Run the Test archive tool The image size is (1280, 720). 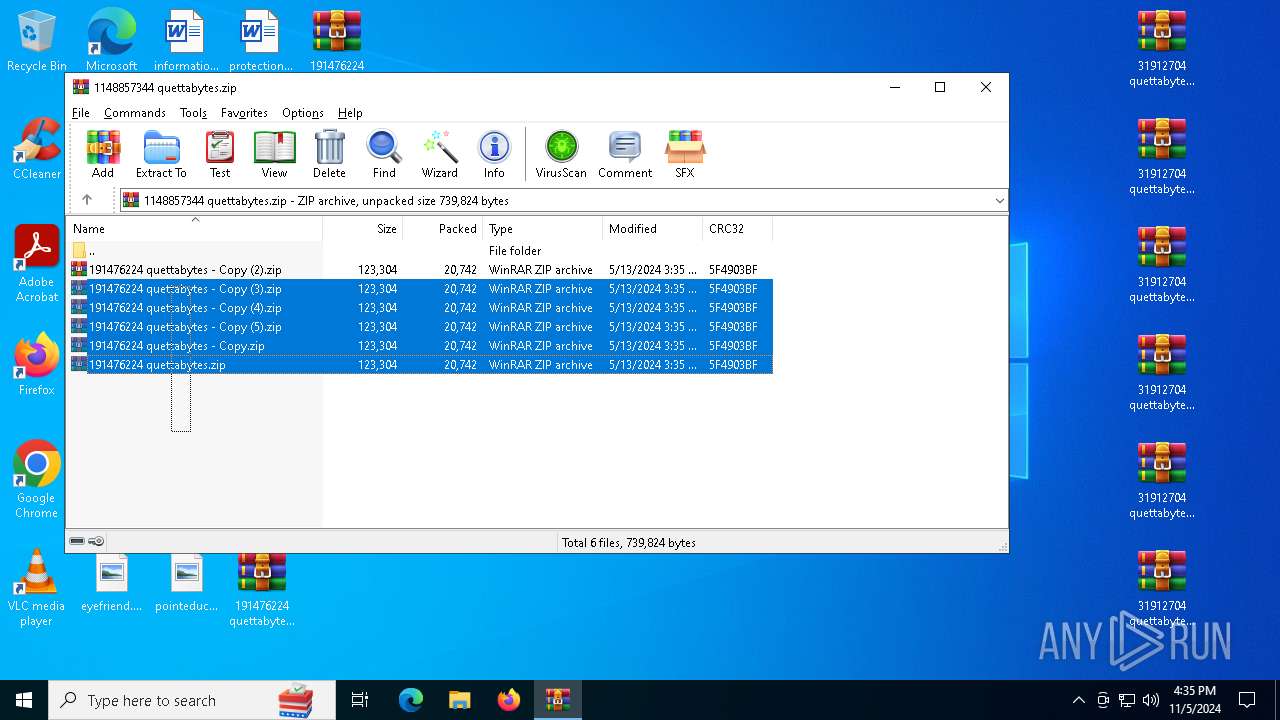click(x=220, y=154)
